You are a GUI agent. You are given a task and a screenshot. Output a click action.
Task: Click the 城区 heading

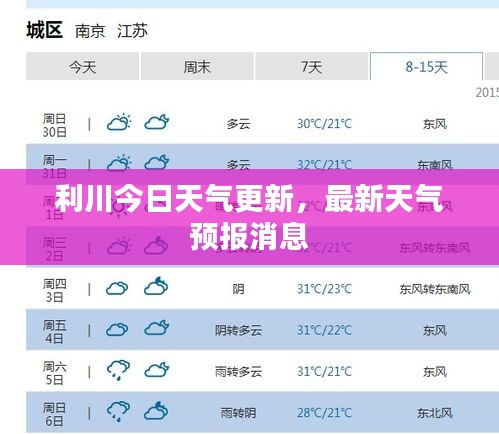45,30
